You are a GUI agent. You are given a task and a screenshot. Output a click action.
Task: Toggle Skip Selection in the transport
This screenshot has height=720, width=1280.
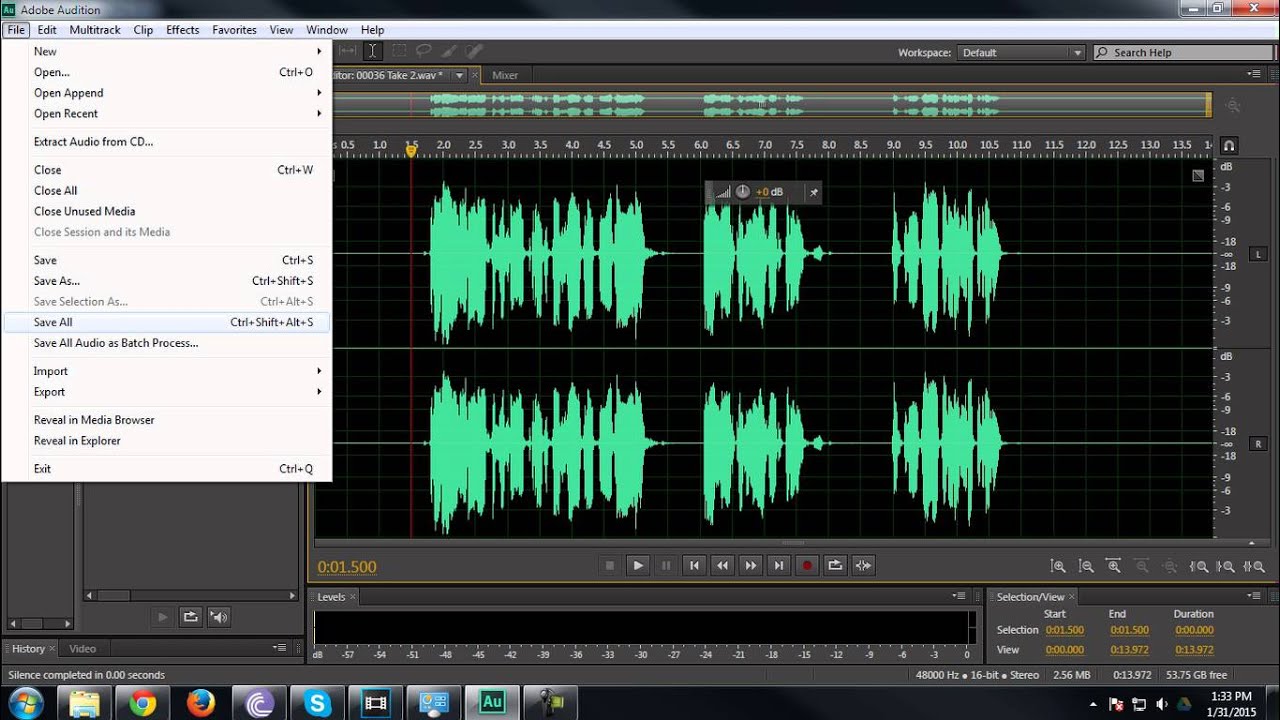pos(863,565)
